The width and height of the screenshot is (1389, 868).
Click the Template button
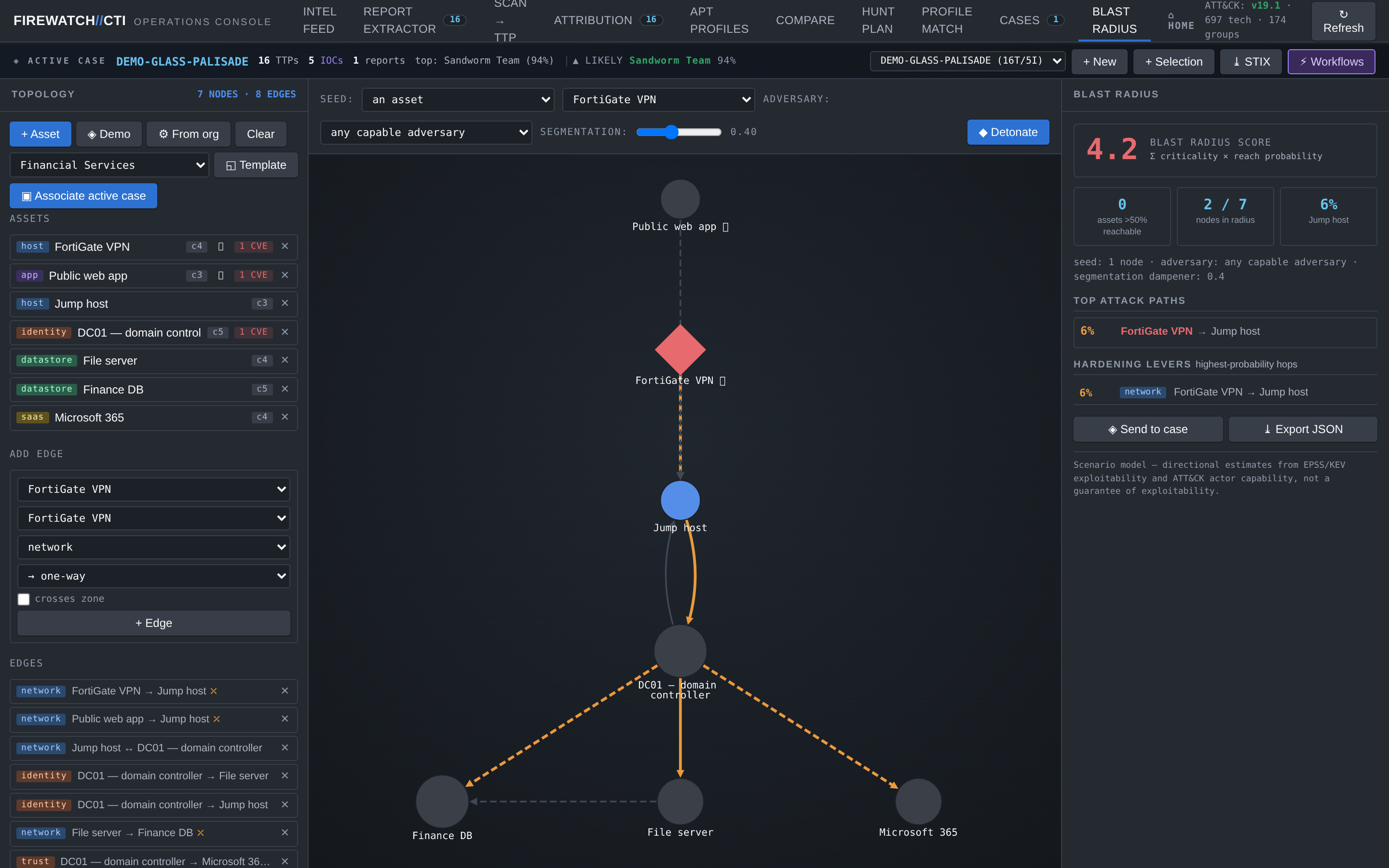[x=256, y=165]
